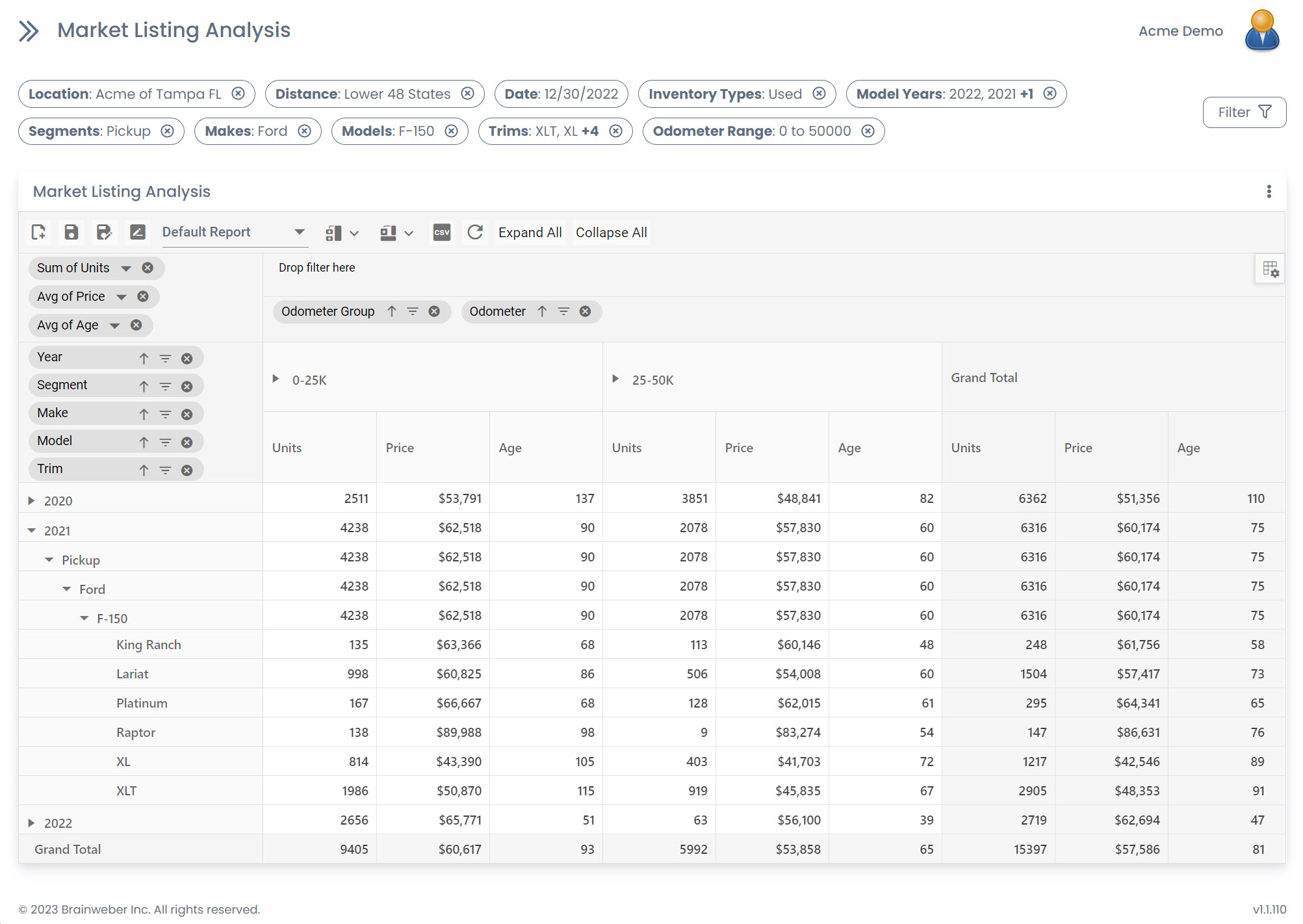Remove the Makes: Ford filter chip

click(x=304, y=131)
